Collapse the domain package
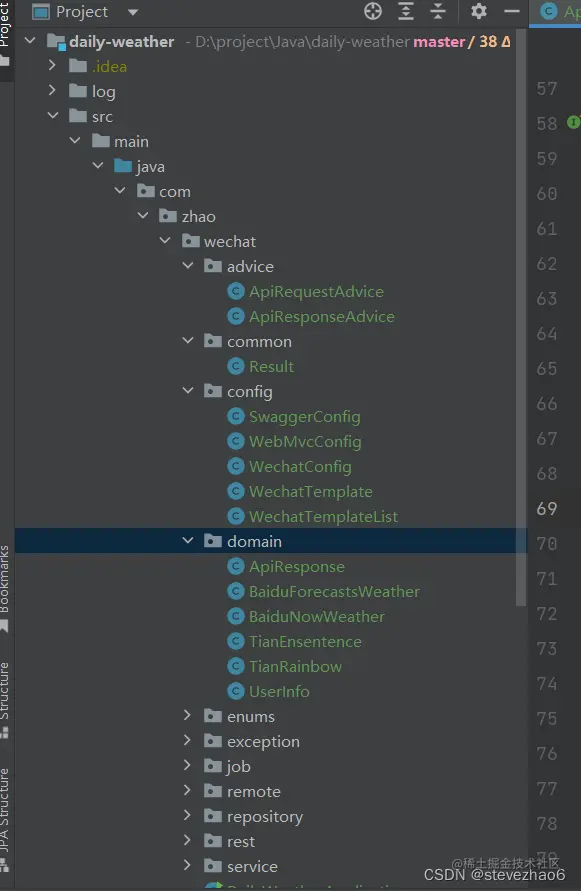Image resolution: width=581 pixels, height=891 pixels. pos(188,541)
